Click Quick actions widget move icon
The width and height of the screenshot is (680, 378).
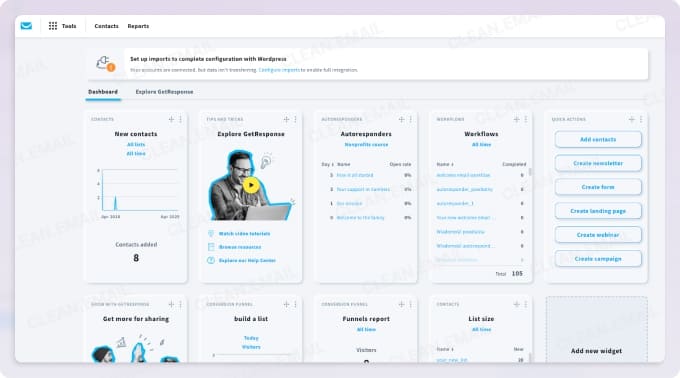click(631, 119)
